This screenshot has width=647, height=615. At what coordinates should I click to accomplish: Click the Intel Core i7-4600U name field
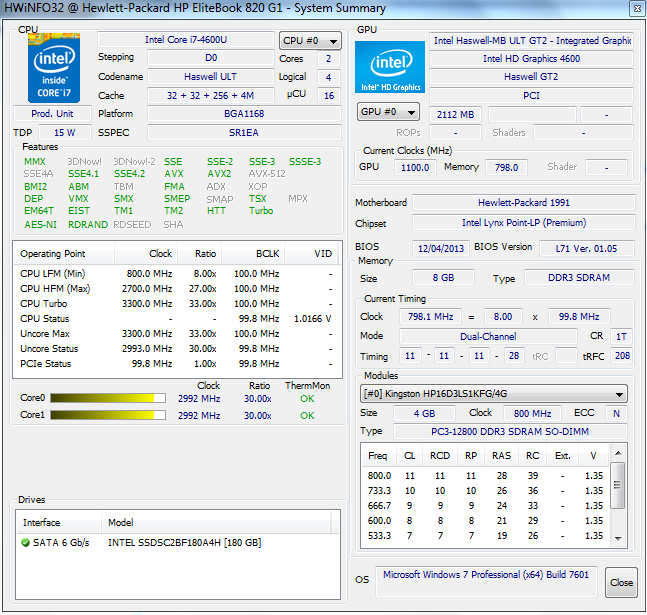186,40
